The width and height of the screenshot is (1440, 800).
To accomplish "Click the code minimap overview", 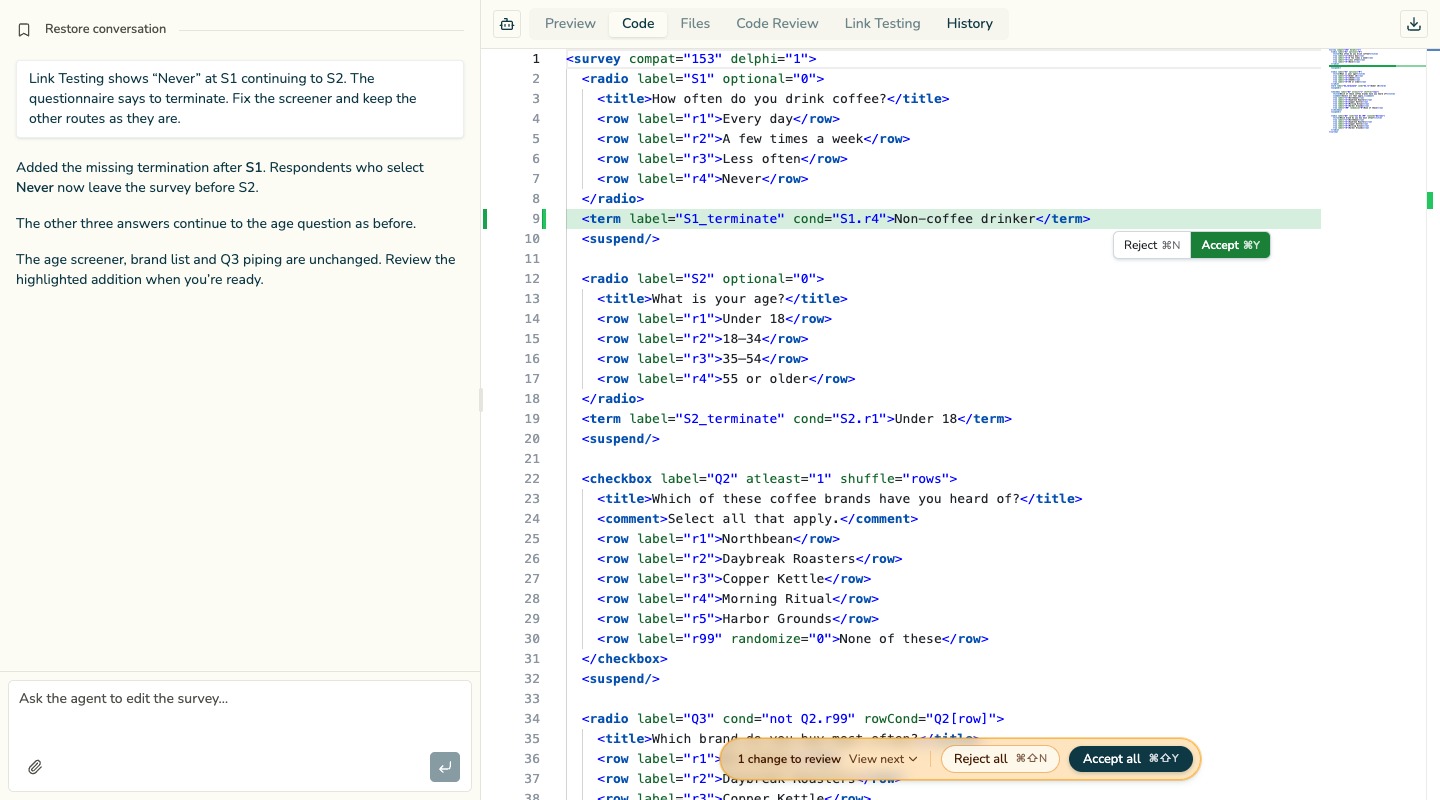I will tap(1376, 90).
